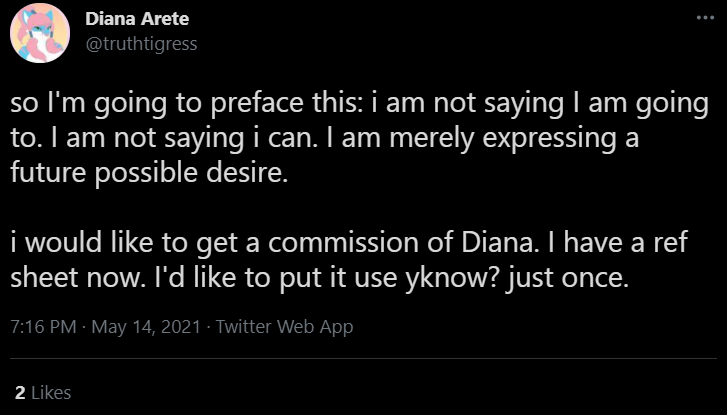Click the line starting "so I'm going to preface"
Viewport: 727px width, 415px height.
[x=359, y=104]
